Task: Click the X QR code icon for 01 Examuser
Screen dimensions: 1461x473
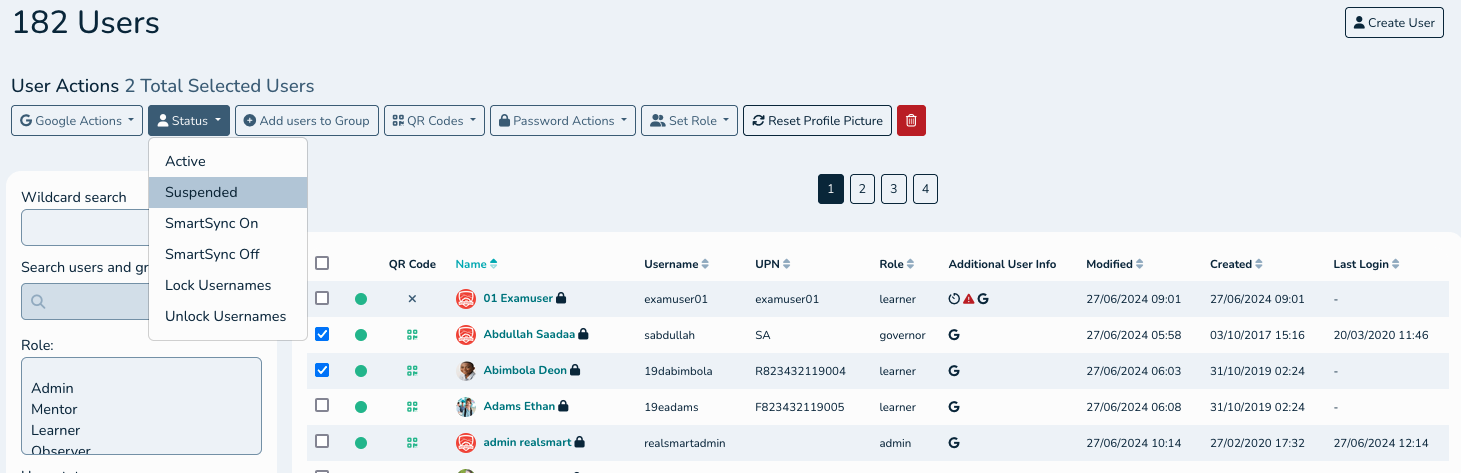Action: click(x=412, y=299)
